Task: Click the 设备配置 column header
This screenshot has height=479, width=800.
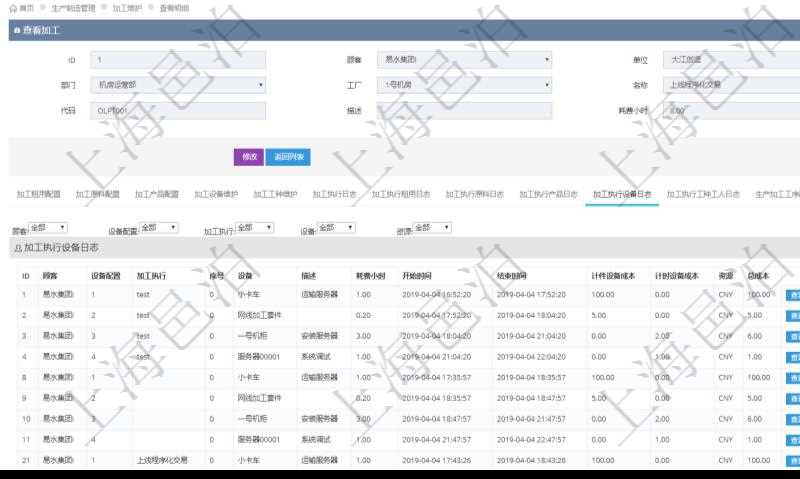Action: coord(106,276)
